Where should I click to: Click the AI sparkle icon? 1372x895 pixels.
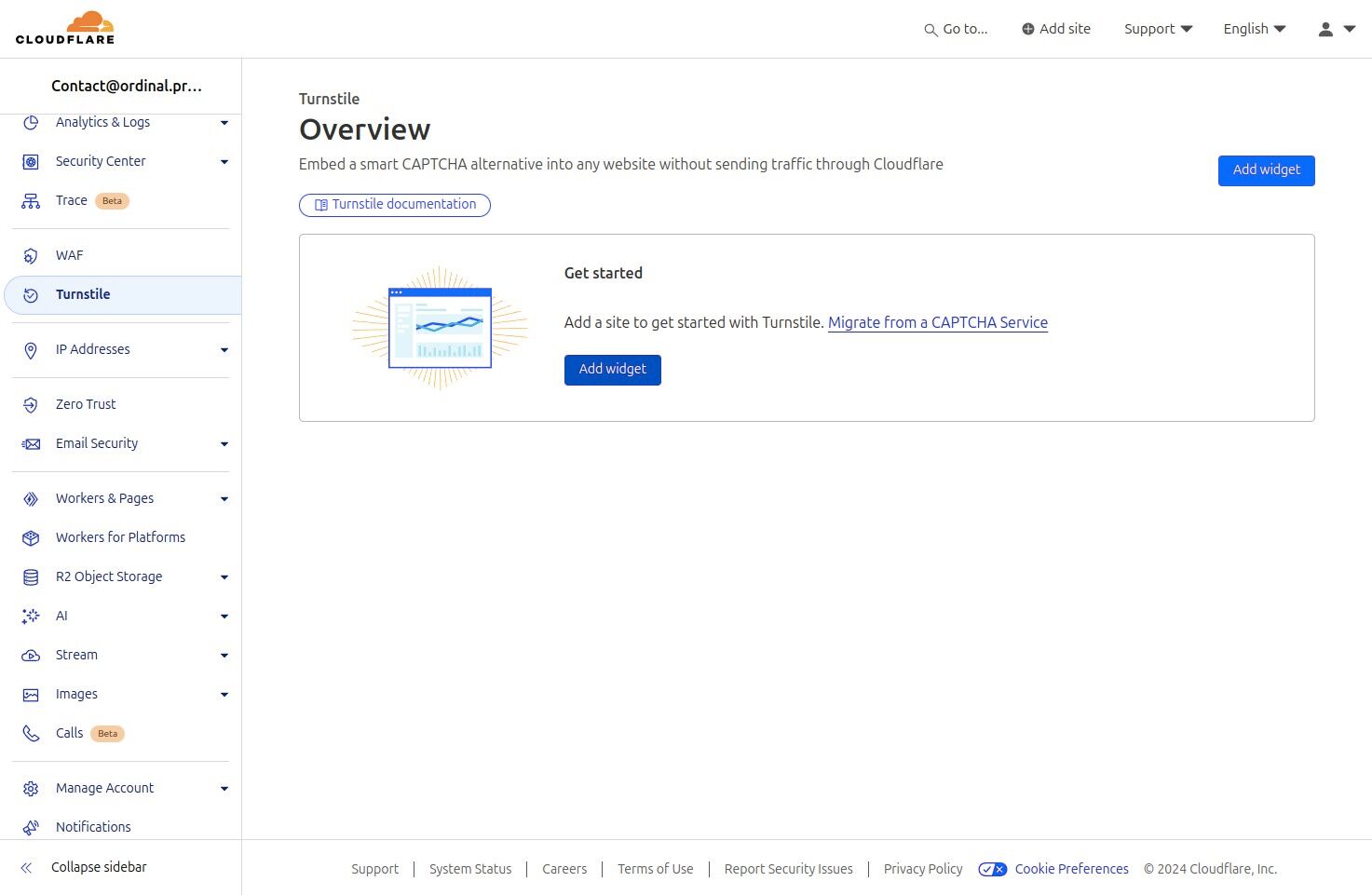(x=31, y=617)
